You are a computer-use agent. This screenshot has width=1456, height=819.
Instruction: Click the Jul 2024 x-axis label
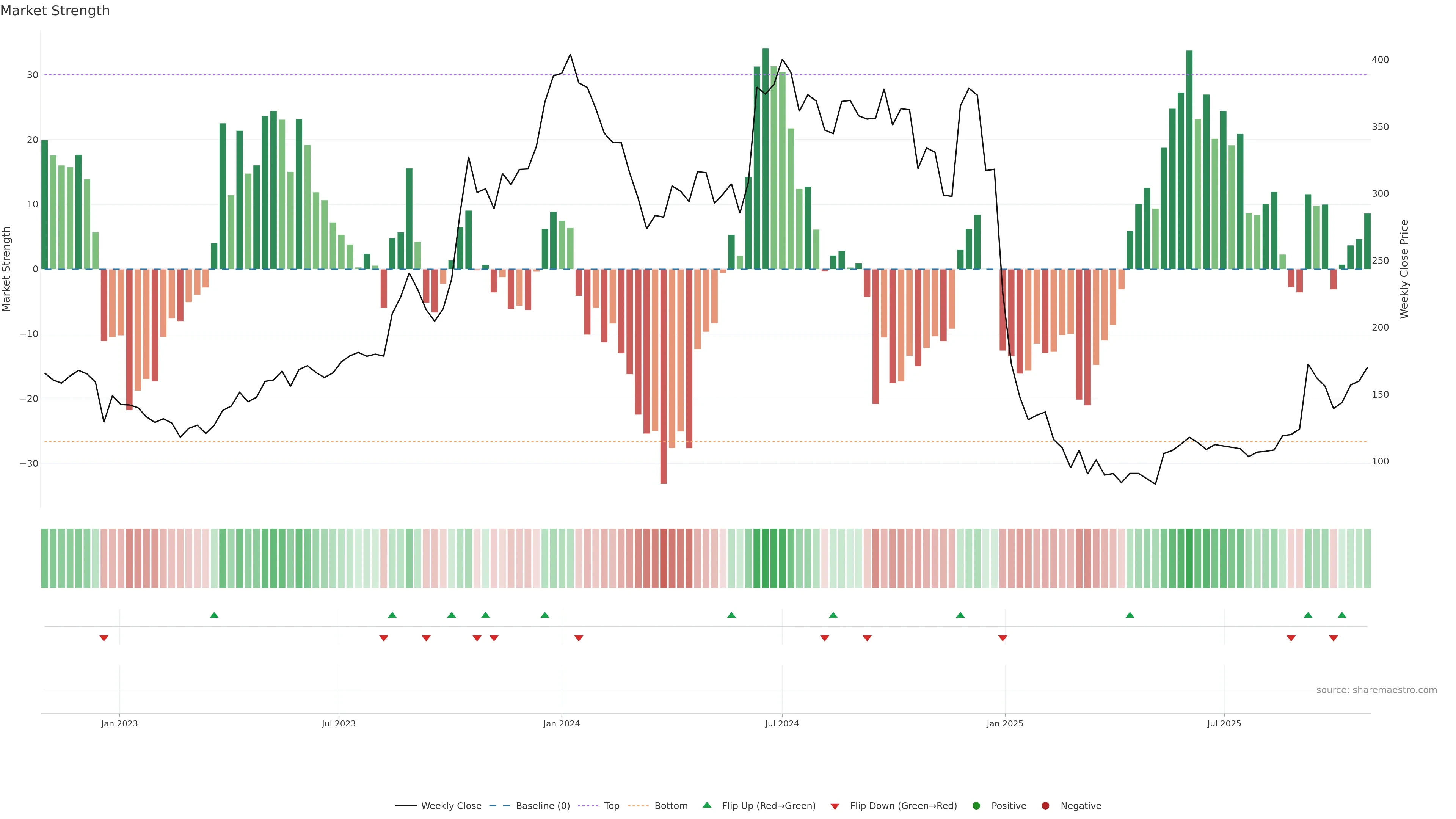click(782, 723)
